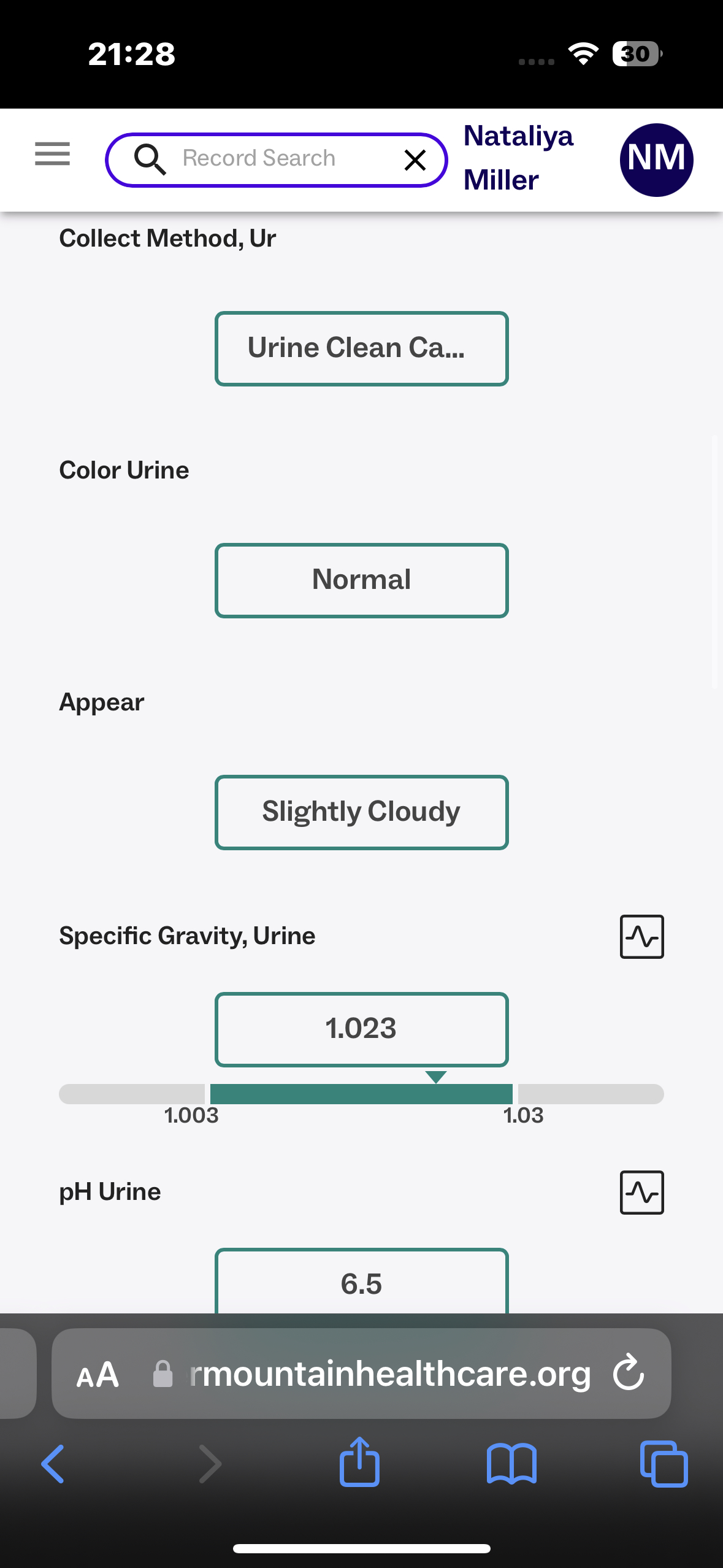
Task: Tap the Urine Clean Ca... result box
Action: click(x=361, y=348)
